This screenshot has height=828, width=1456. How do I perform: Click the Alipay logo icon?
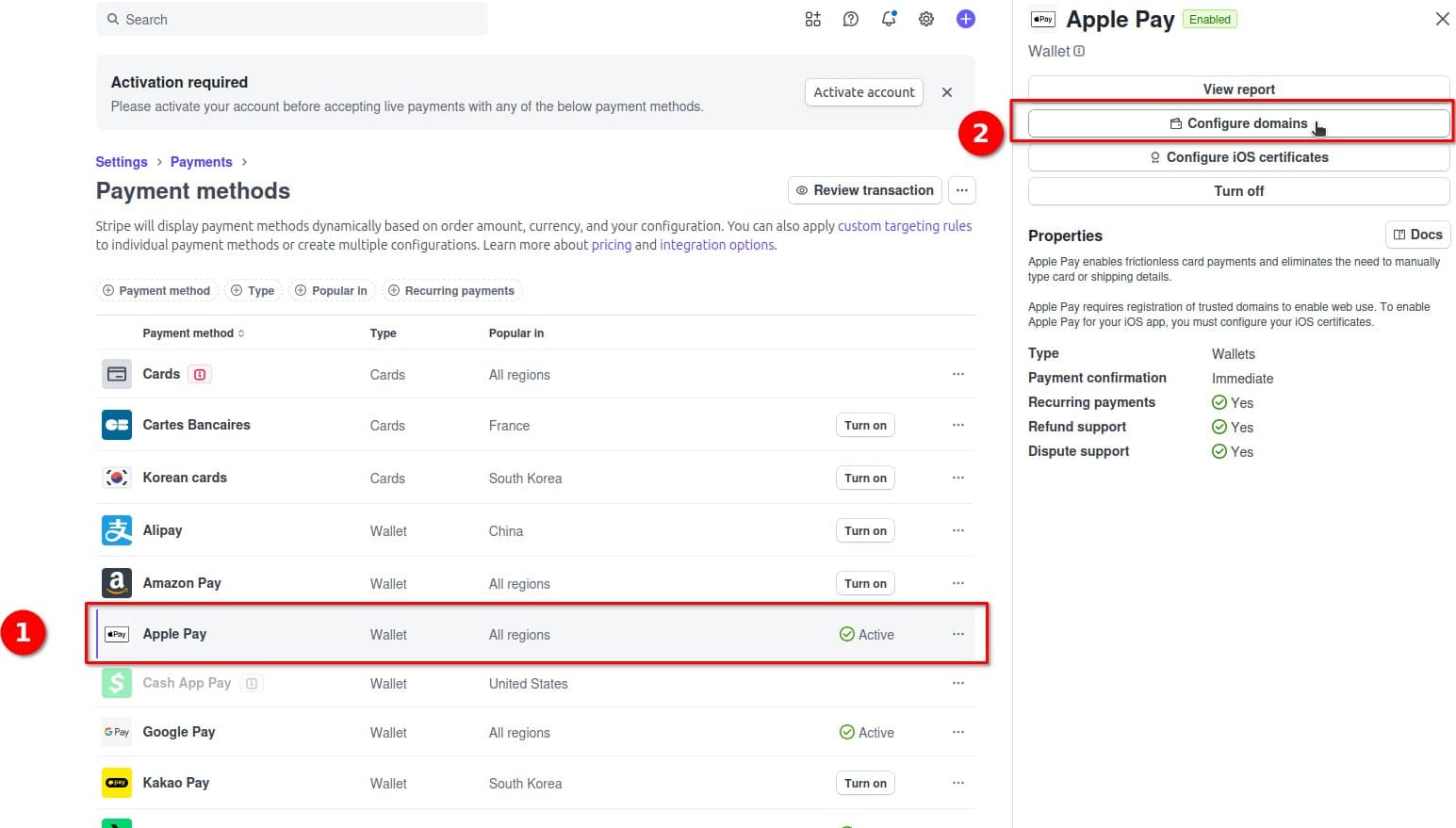pyautogui.click(x=117, y=530)
